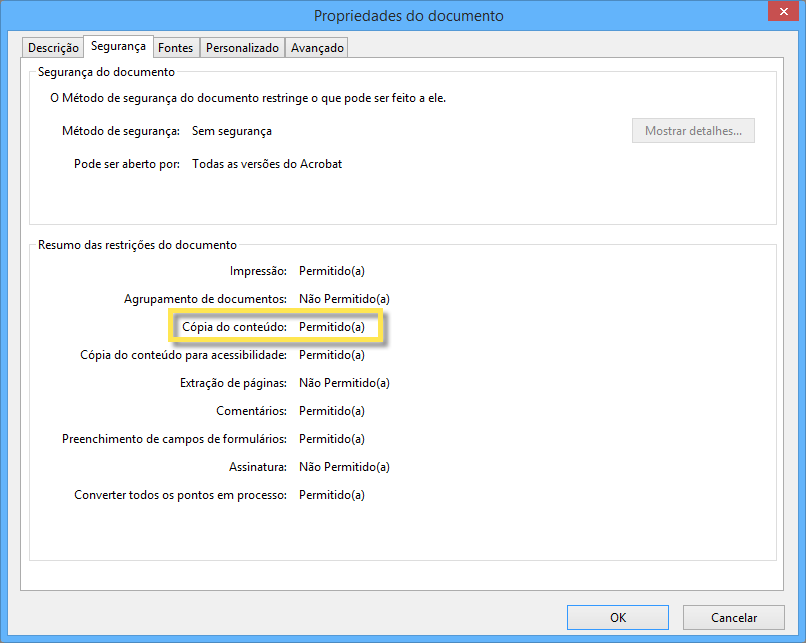
Task: Select the highlighted Cópia do conteúdo row
Action: (277, 326)
